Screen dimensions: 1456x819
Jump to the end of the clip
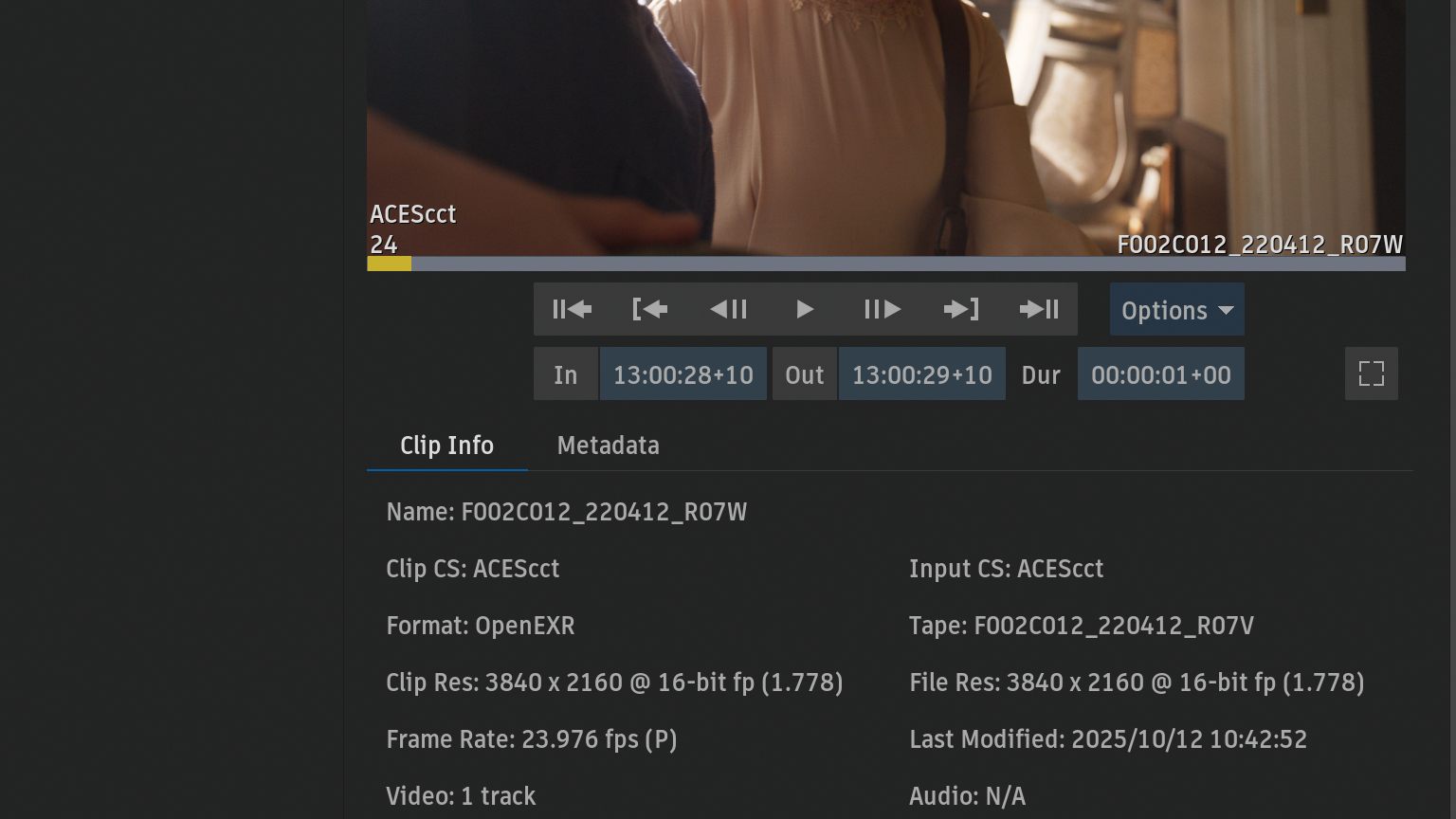coord(1039,309)
